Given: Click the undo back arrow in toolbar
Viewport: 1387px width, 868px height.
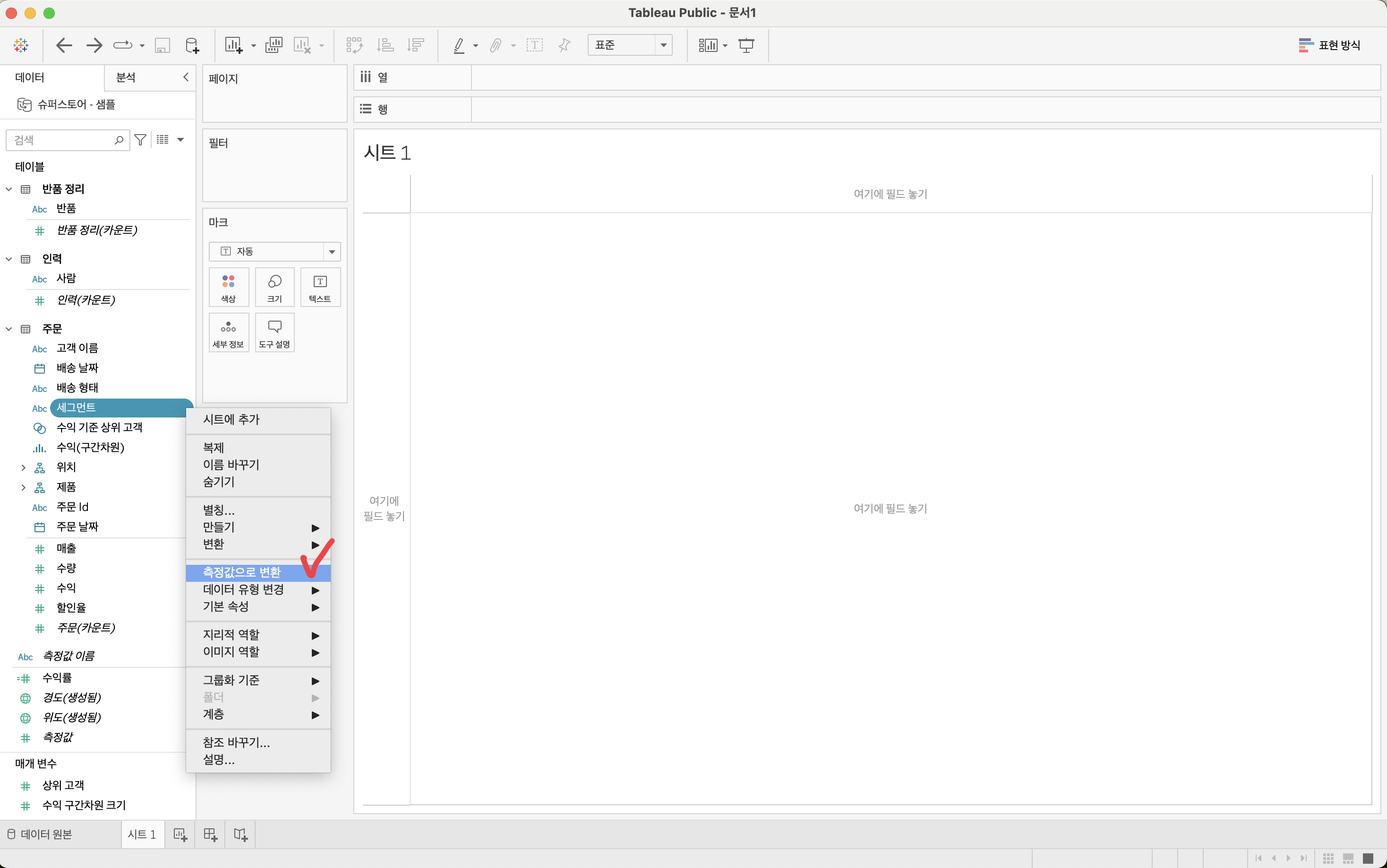Looking at the screenshot, I should [x=64, y=45].
